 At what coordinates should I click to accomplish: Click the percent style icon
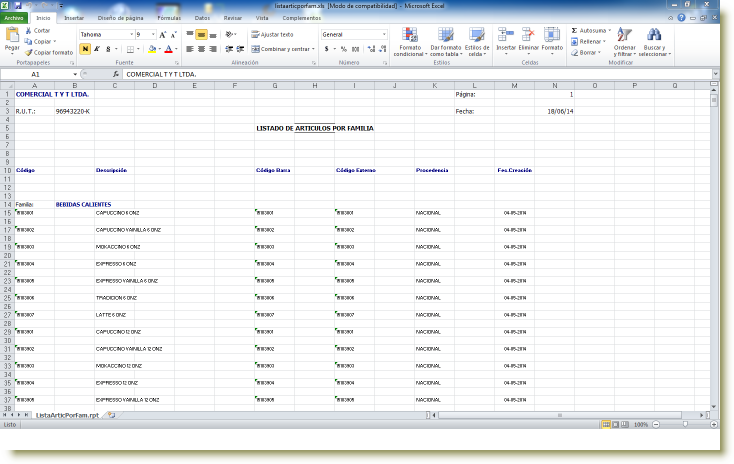344,49
